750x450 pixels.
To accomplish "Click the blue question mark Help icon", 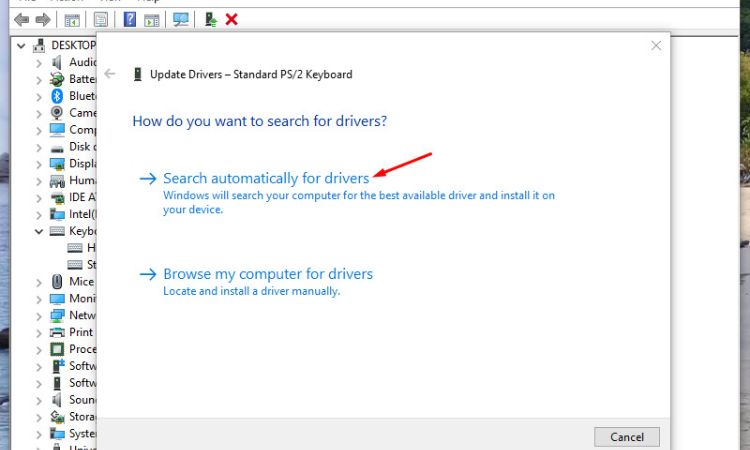I will tap(130, 20).
